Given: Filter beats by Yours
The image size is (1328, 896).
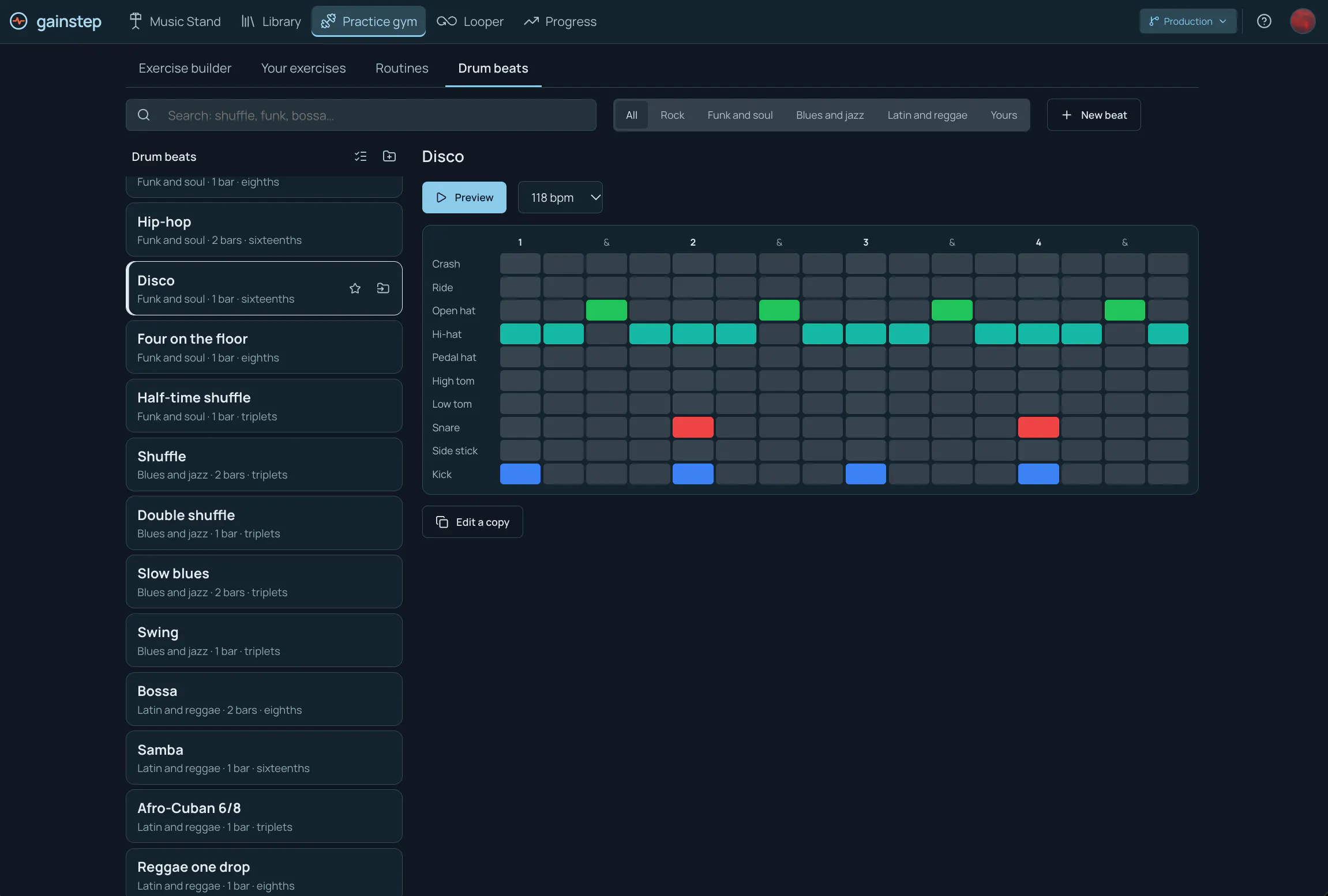Looking at the screenshot, I should 1004,115.
